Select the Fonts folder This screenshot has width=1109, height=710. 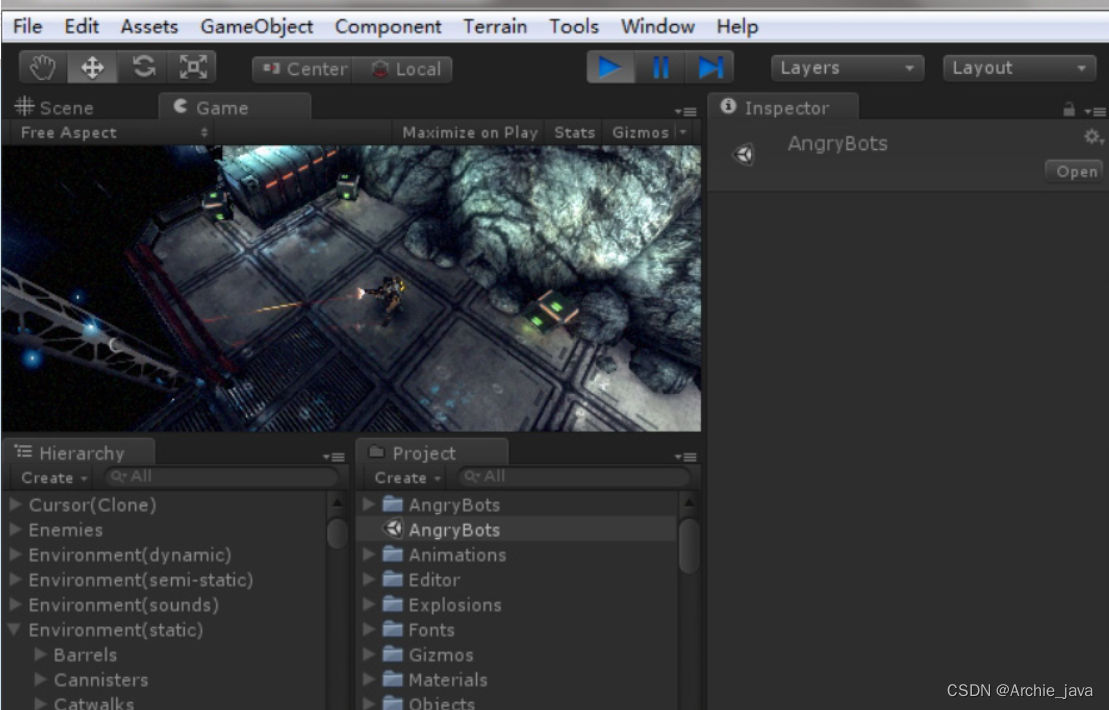pyautogui.click(x=431, y=629)
